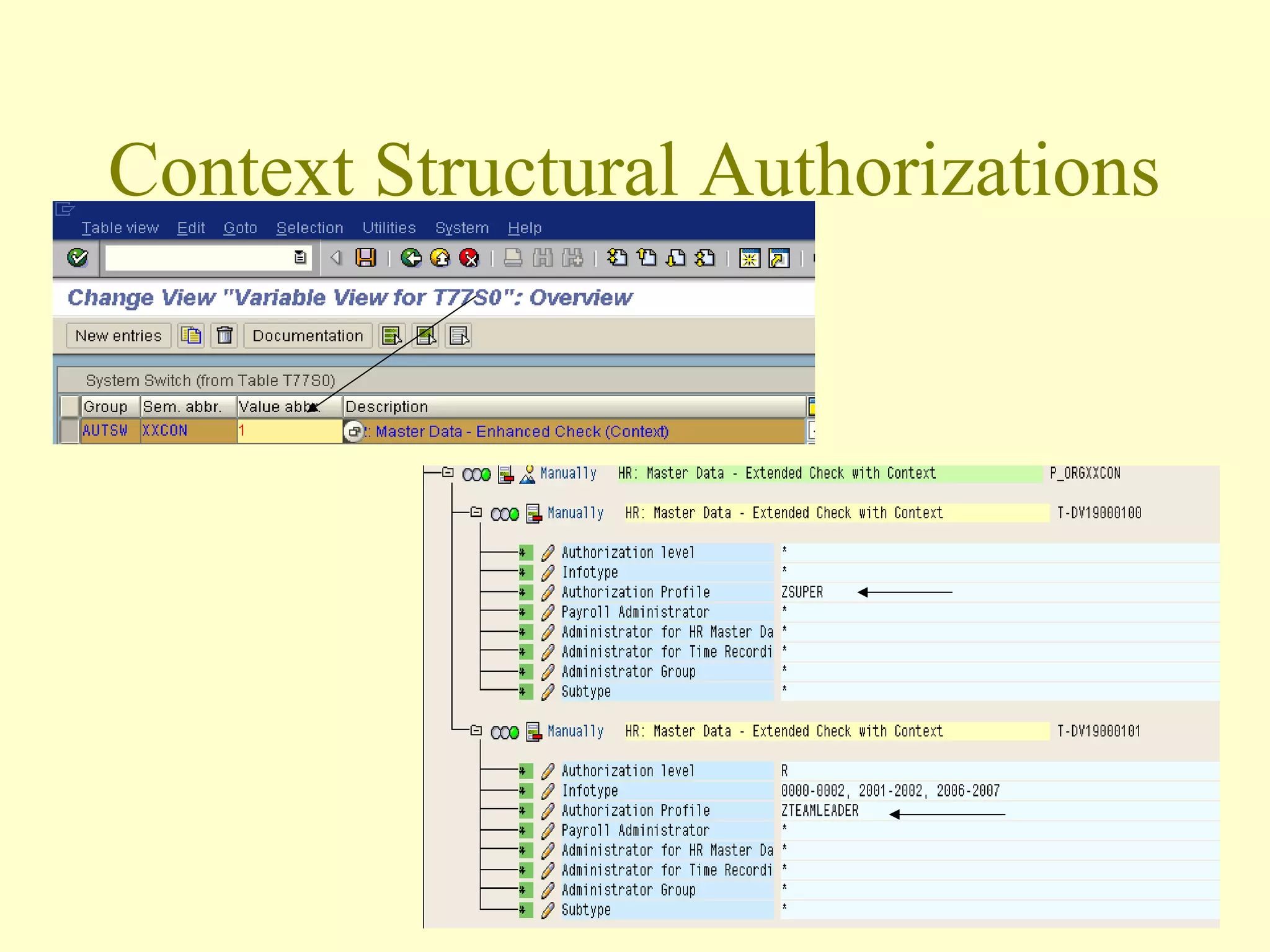The image size is (1270, 952).
Task: Edit the Infotype pencil for 0000-0002 row
Action: click(x=548, y=791)
